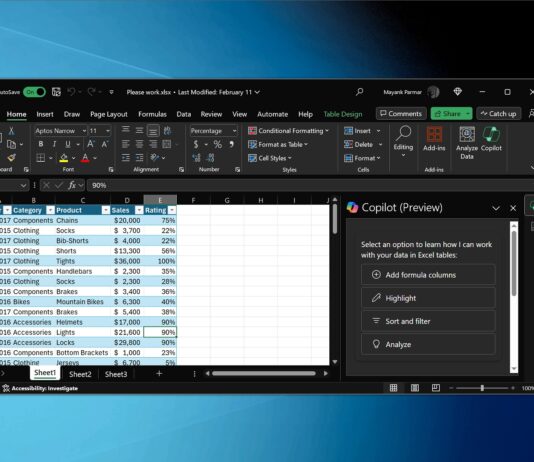Click Align Right icon
Image resolution: width=534 pixels, height=462 pixels.
153,144
